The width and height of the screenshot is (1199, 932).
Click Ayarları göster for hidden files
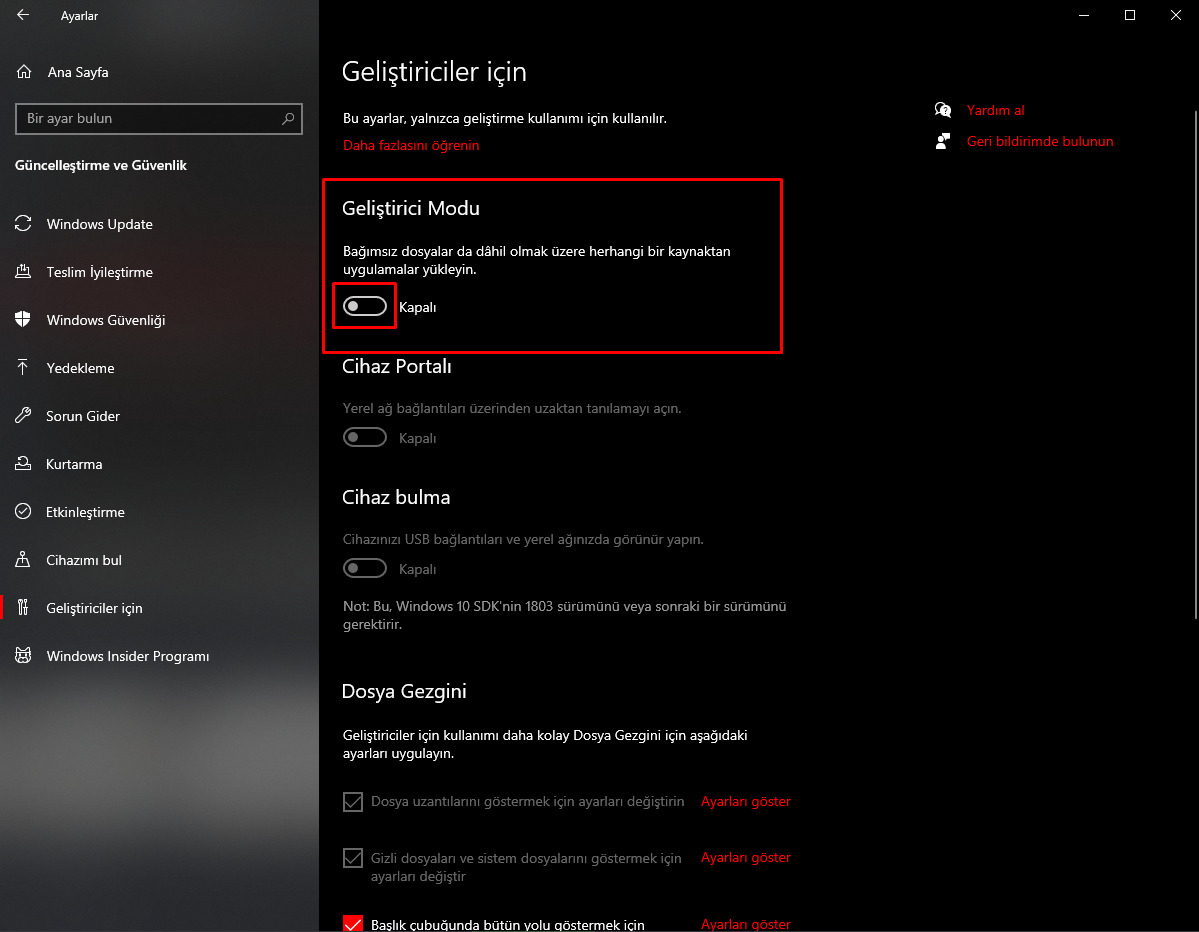click(x=746, y=857)
